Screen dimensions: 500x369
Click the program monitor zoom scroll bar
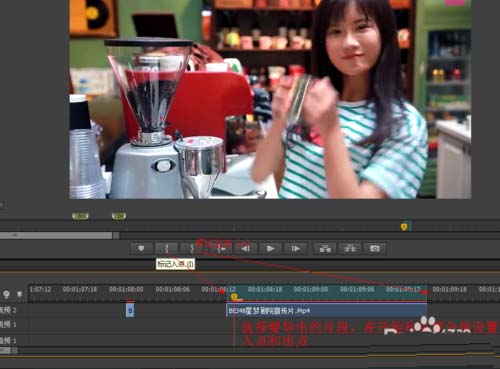pos(56,235)
